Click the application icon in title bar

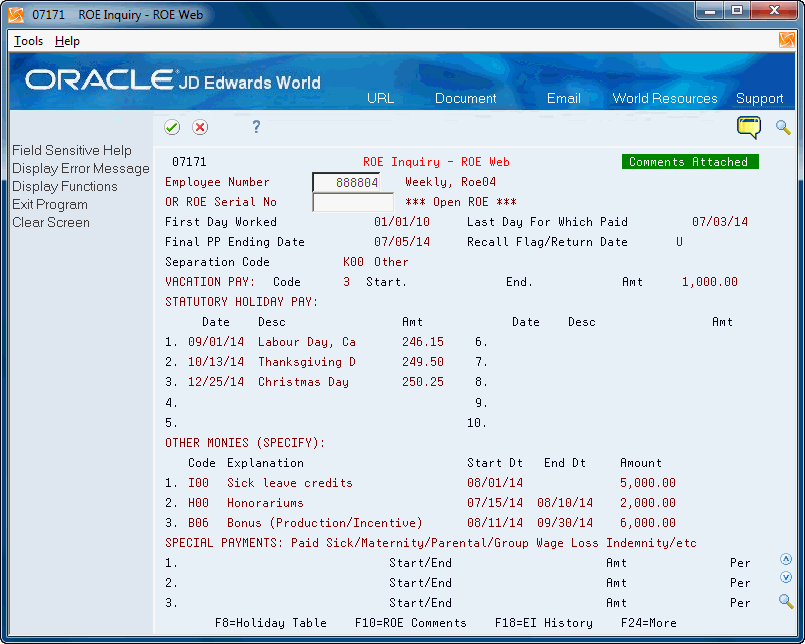tap(16, 14)
